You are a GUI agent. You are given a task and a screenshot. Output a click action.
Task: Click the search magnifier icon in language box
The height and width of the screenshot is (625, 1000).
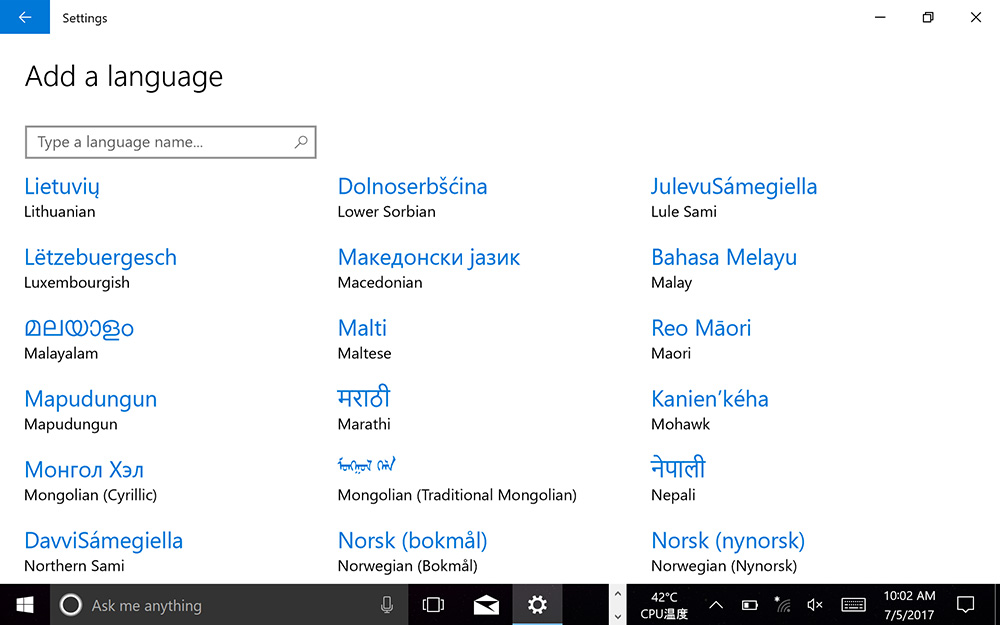point(301,142)
